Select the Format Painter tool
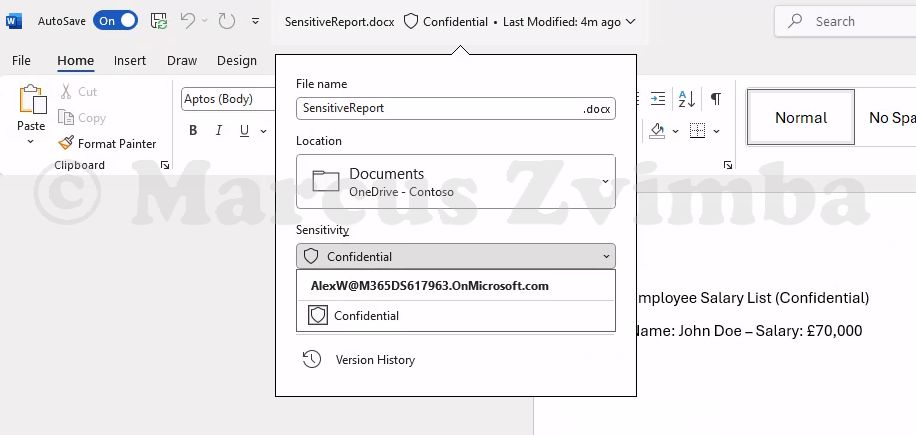The width and height of the screenshot is (916, 435). click(x=107, y=144)
